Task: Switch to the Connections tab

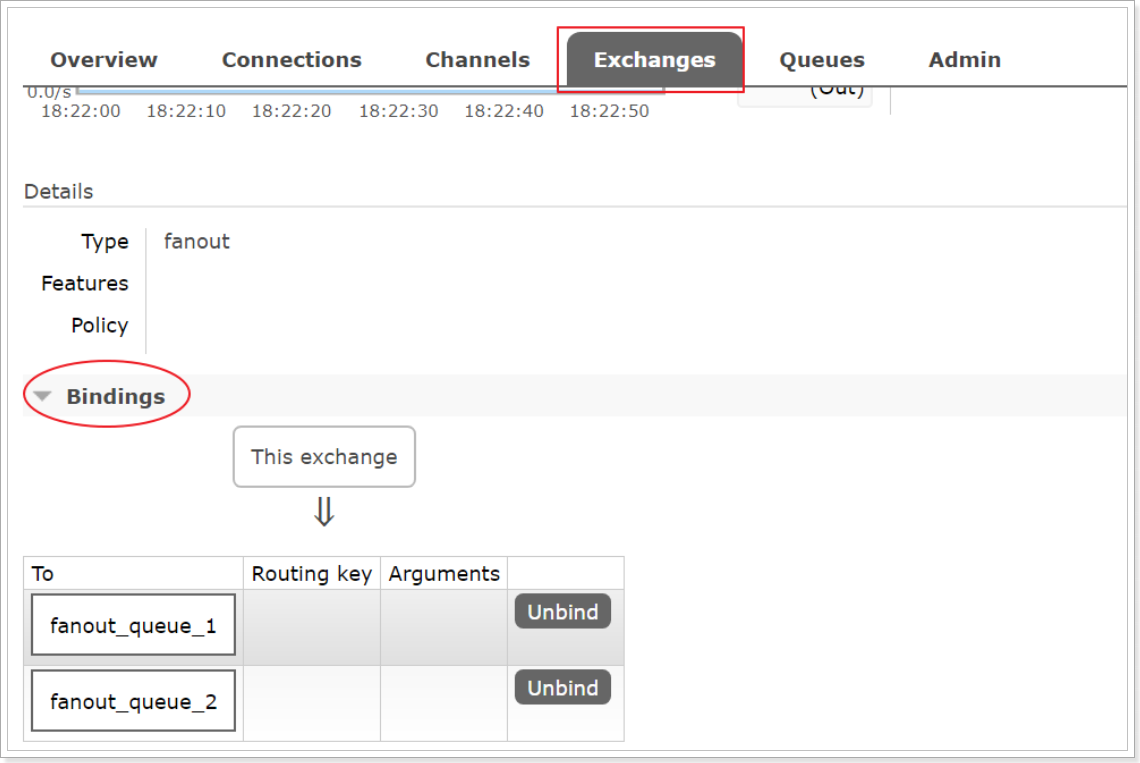Action: (x=291, y=60)
